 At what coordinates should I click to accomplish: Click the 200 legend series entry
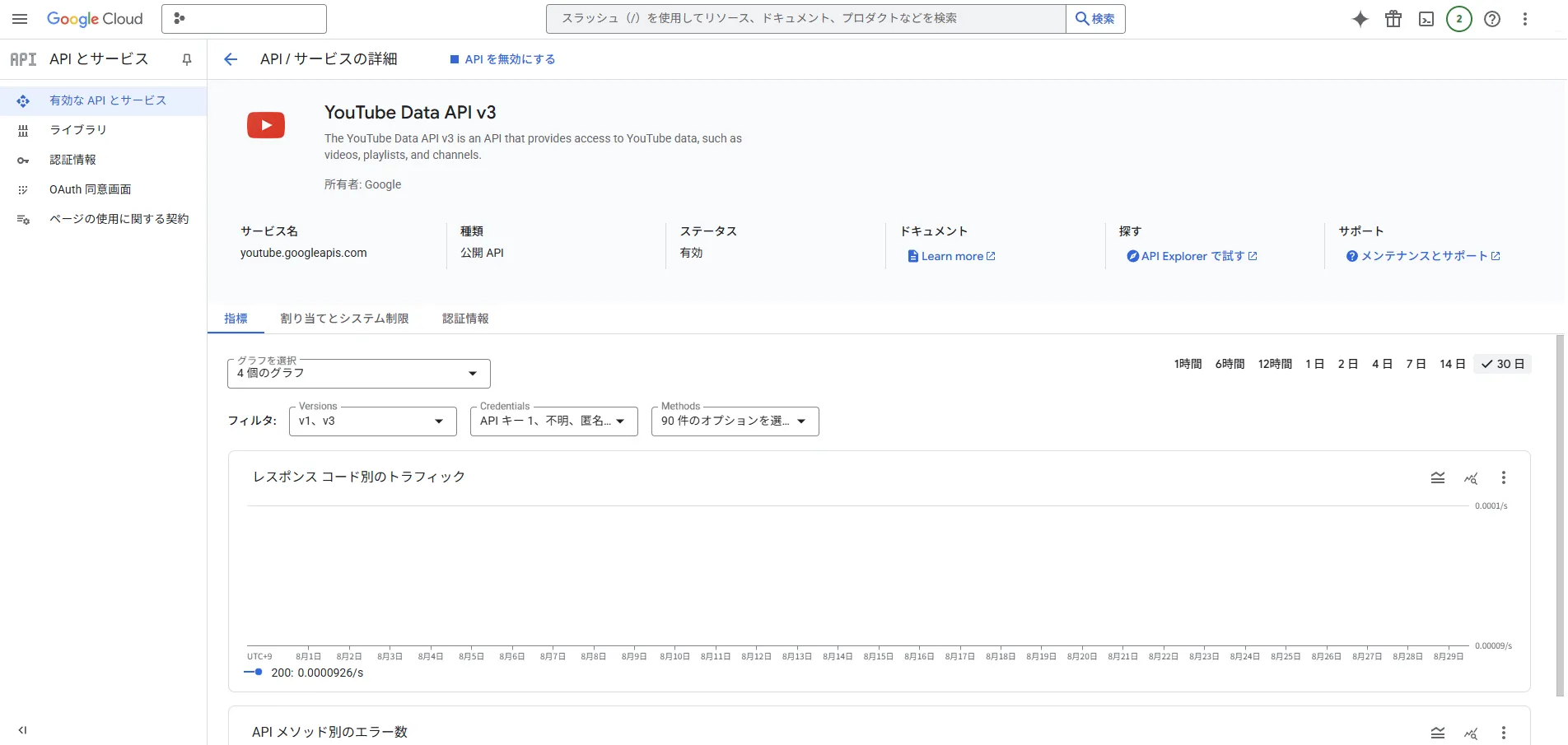coord(304,673)
